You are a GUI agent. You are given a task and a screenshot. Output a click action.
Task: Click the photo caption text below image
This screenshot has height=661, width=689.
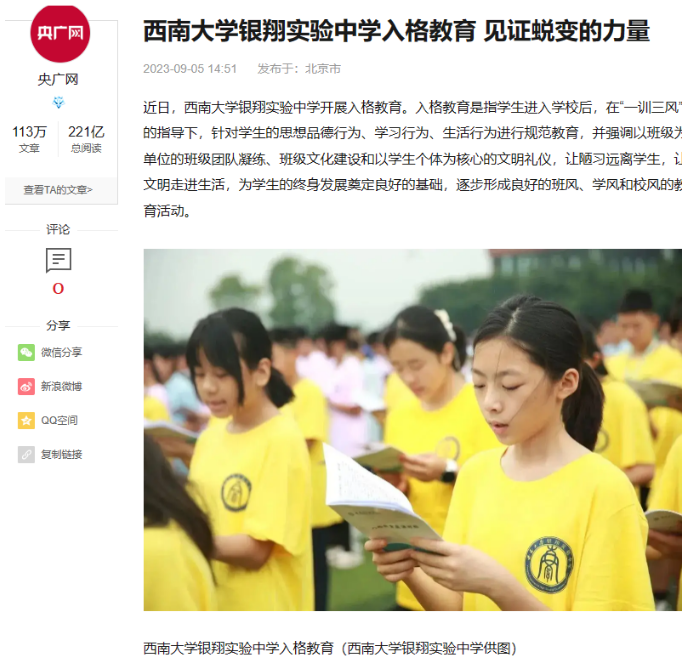tap(330, 648)
